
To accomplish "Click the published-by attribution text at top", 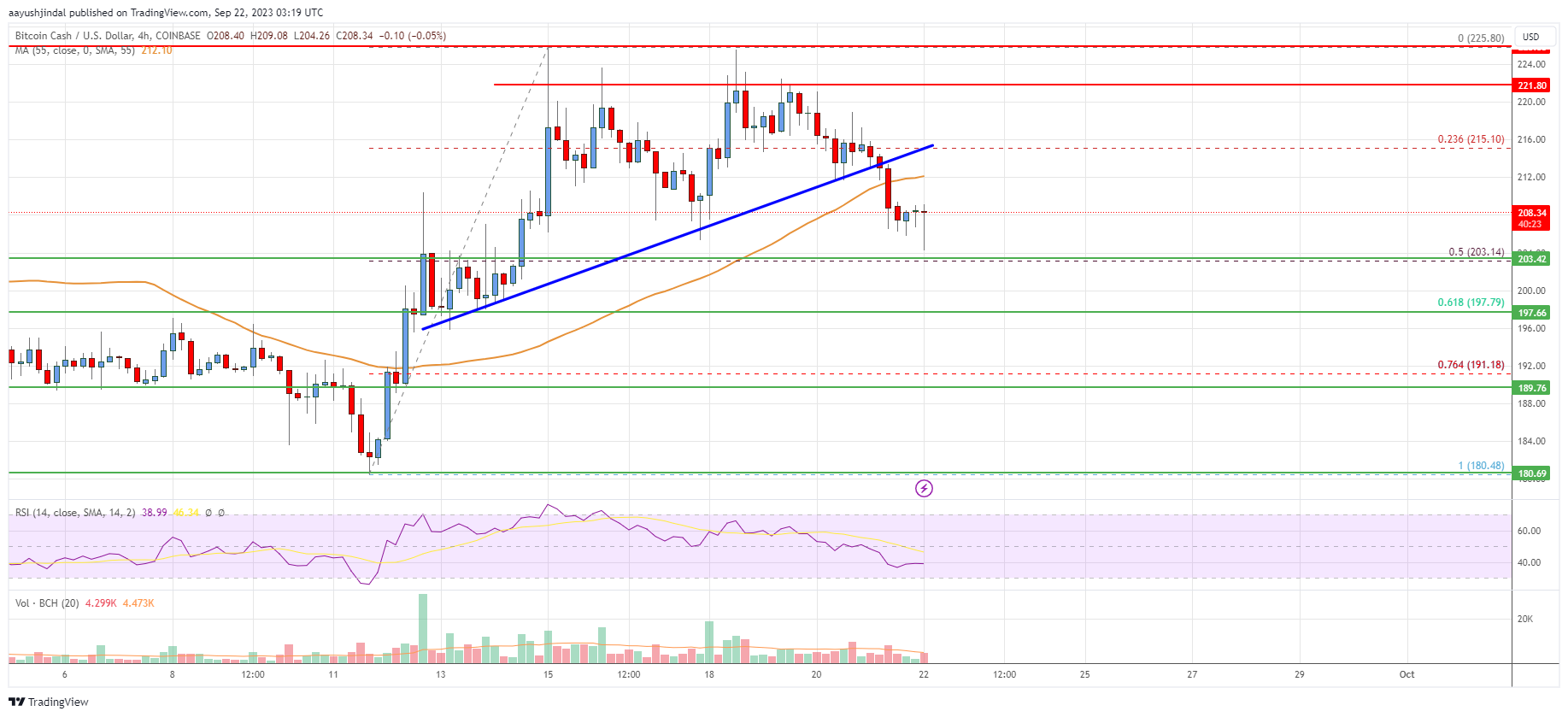I will coord(166,13).
